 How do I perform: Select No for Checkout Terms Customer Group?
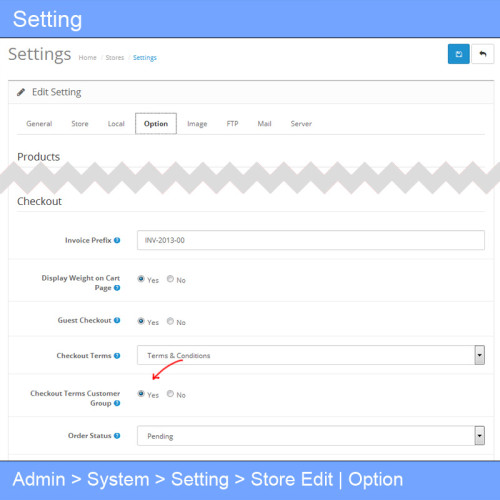point(170,394)
